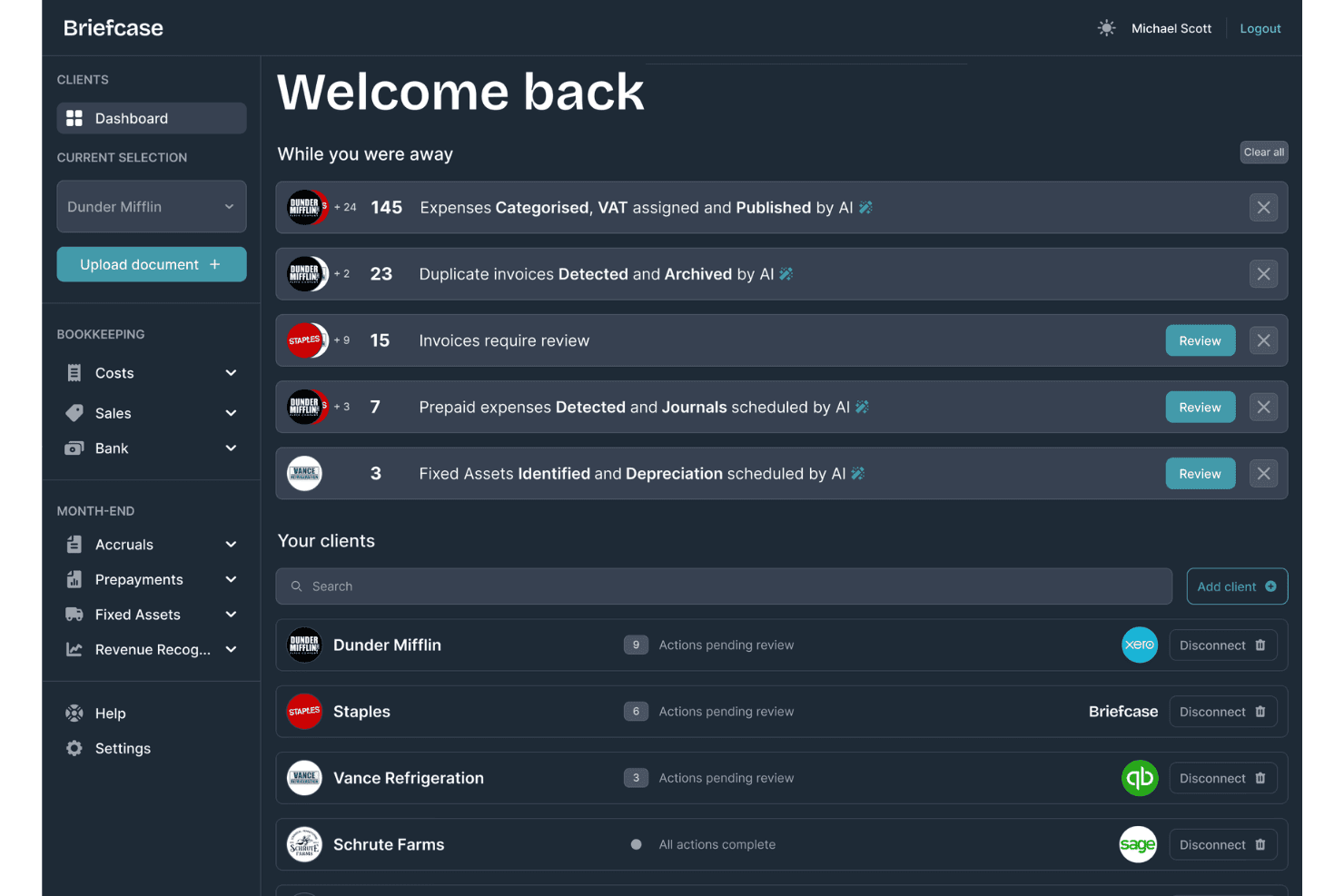Toggle the light/dark theme sun icon
This screenshot has height=896, width=1344.
click(x=1106, y=28)
